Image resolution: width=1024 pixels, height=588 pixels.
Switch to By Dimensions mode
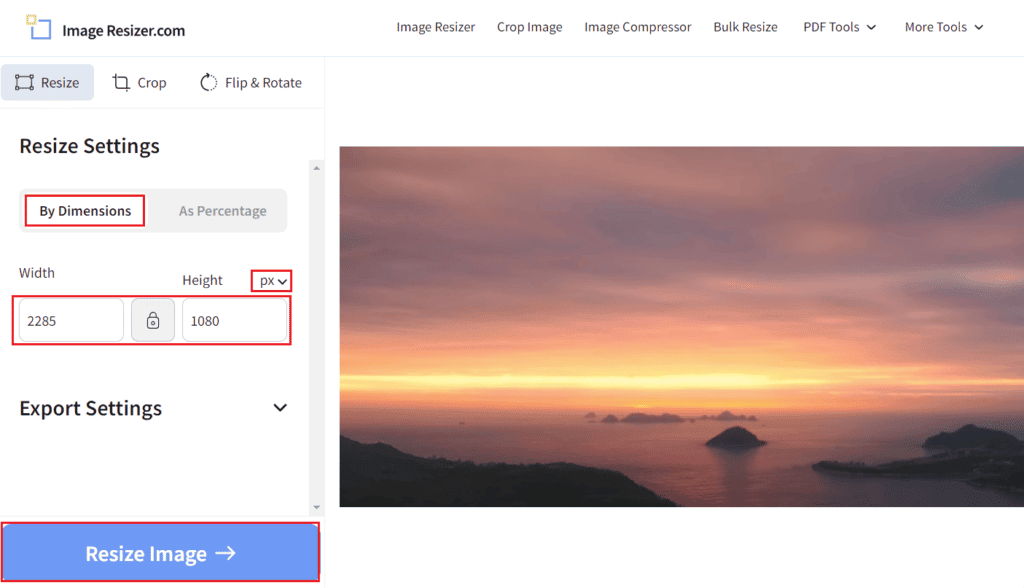click(84, 210)
